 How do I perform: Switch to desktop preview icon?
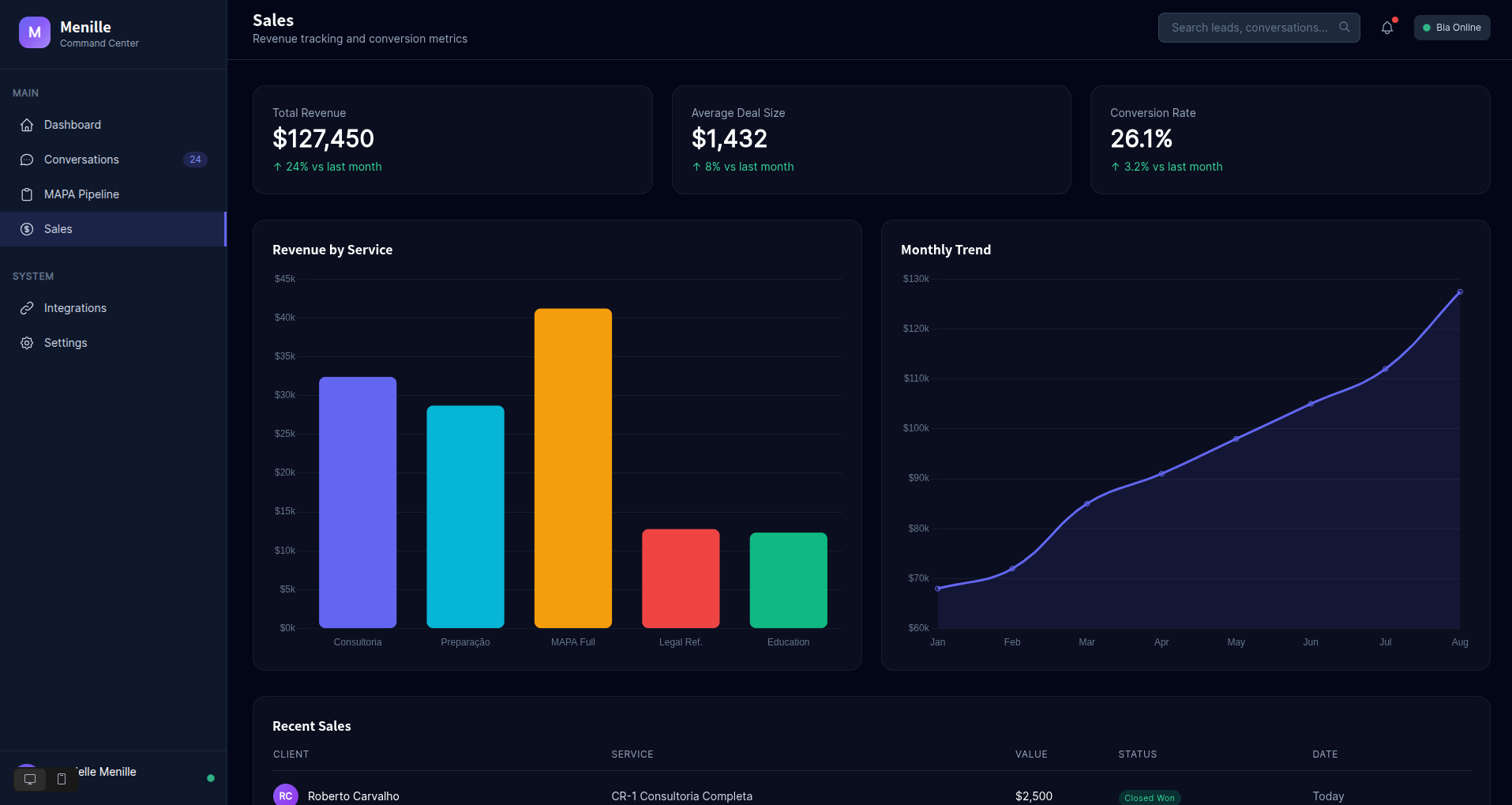pyautogui.click(x=30, y=780)
